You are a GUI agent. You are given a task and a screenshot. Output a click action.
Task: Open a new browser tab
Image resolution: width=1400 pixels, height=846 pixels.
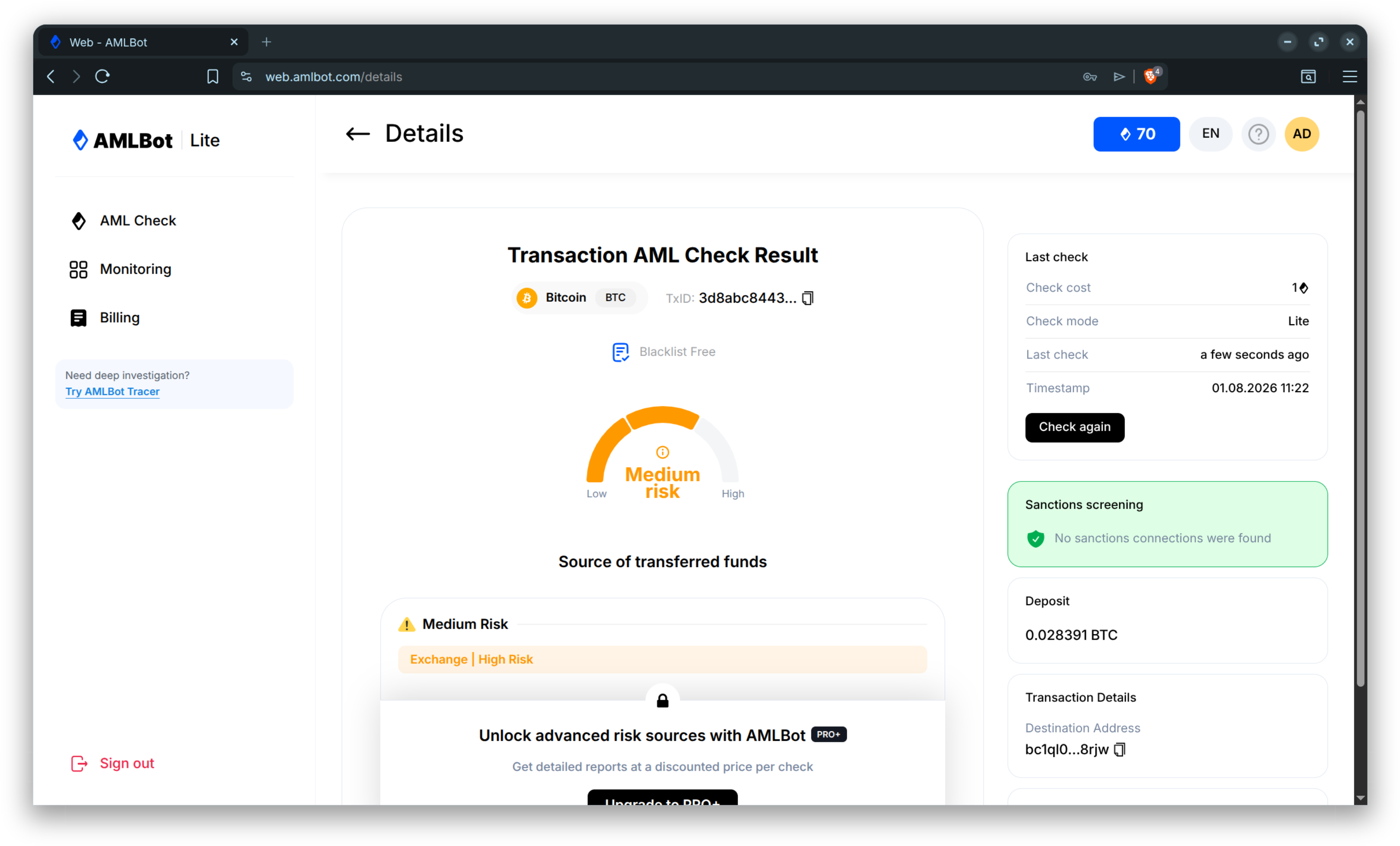[x=266, y=42]
